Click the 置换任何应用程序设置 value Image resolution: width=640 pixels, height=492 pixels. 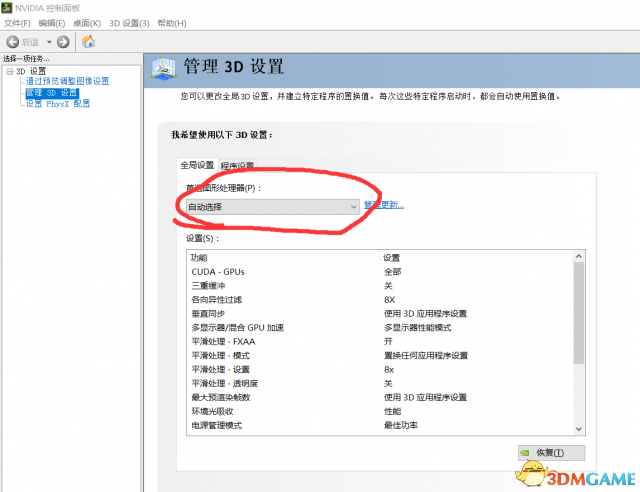tap(426, 356)
